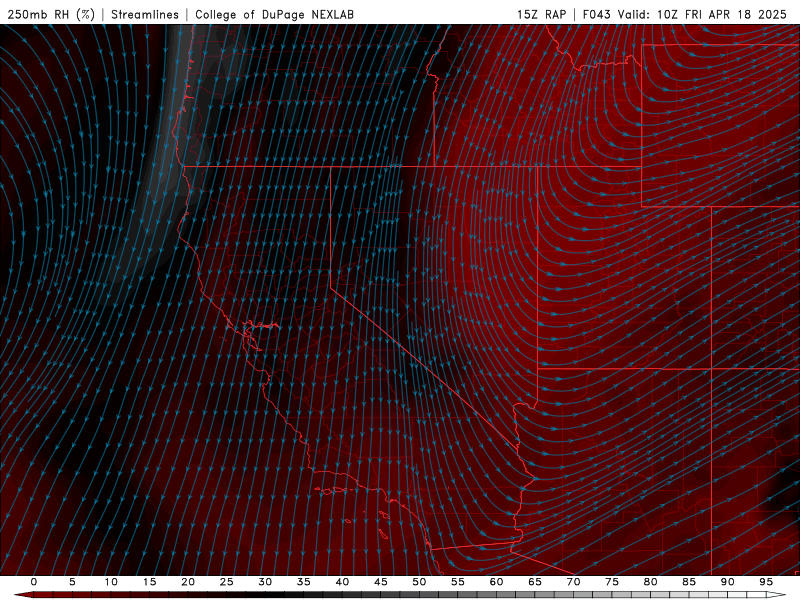
Task: Click "College of DuPage NEXLAB" text
Action: [274, 14]
